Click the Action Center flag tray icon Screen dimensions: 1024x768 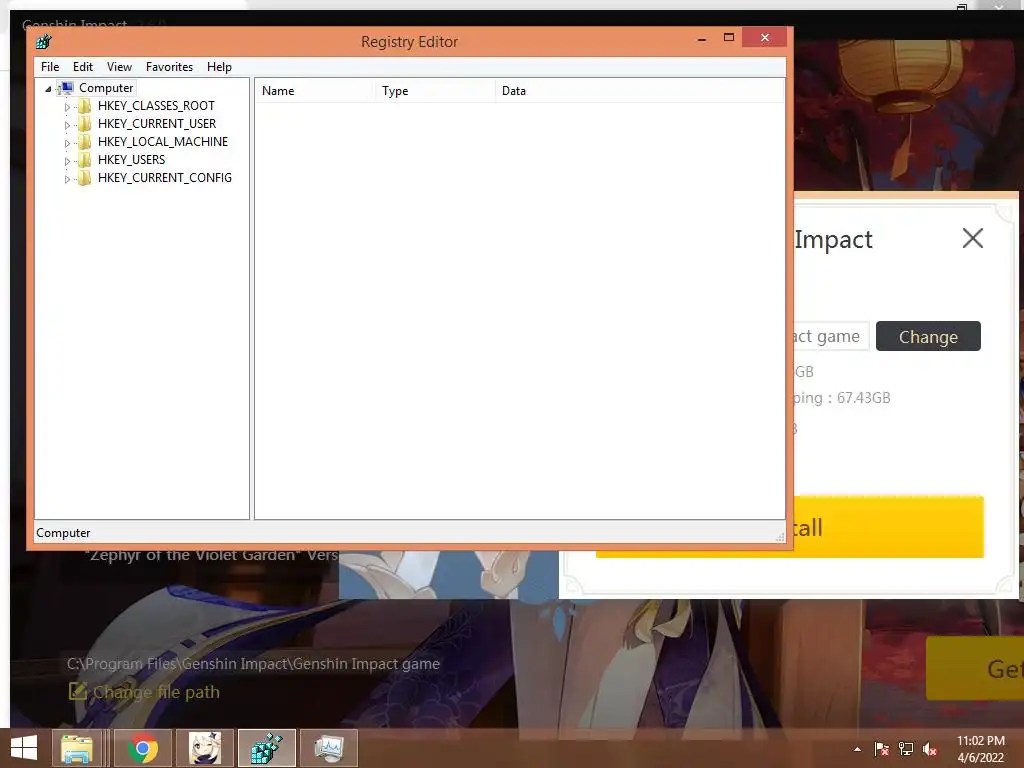pyautogui.click(x=881, y=749)
